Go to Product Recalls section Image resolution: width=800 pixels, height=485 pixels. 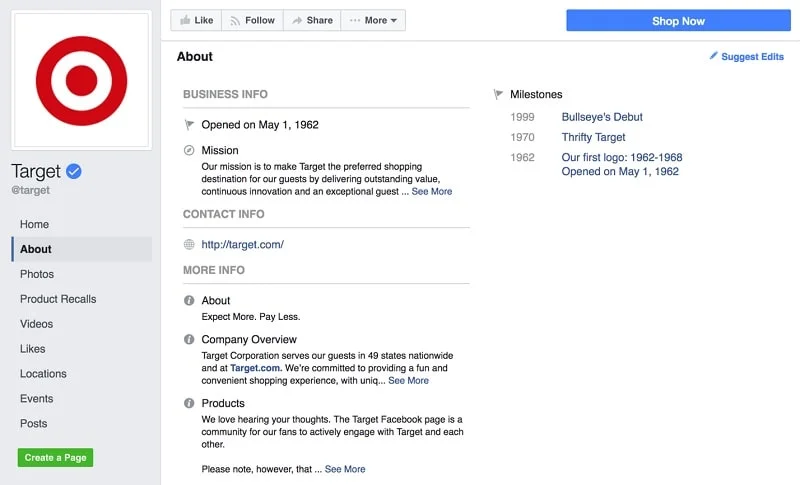point(58,299)
